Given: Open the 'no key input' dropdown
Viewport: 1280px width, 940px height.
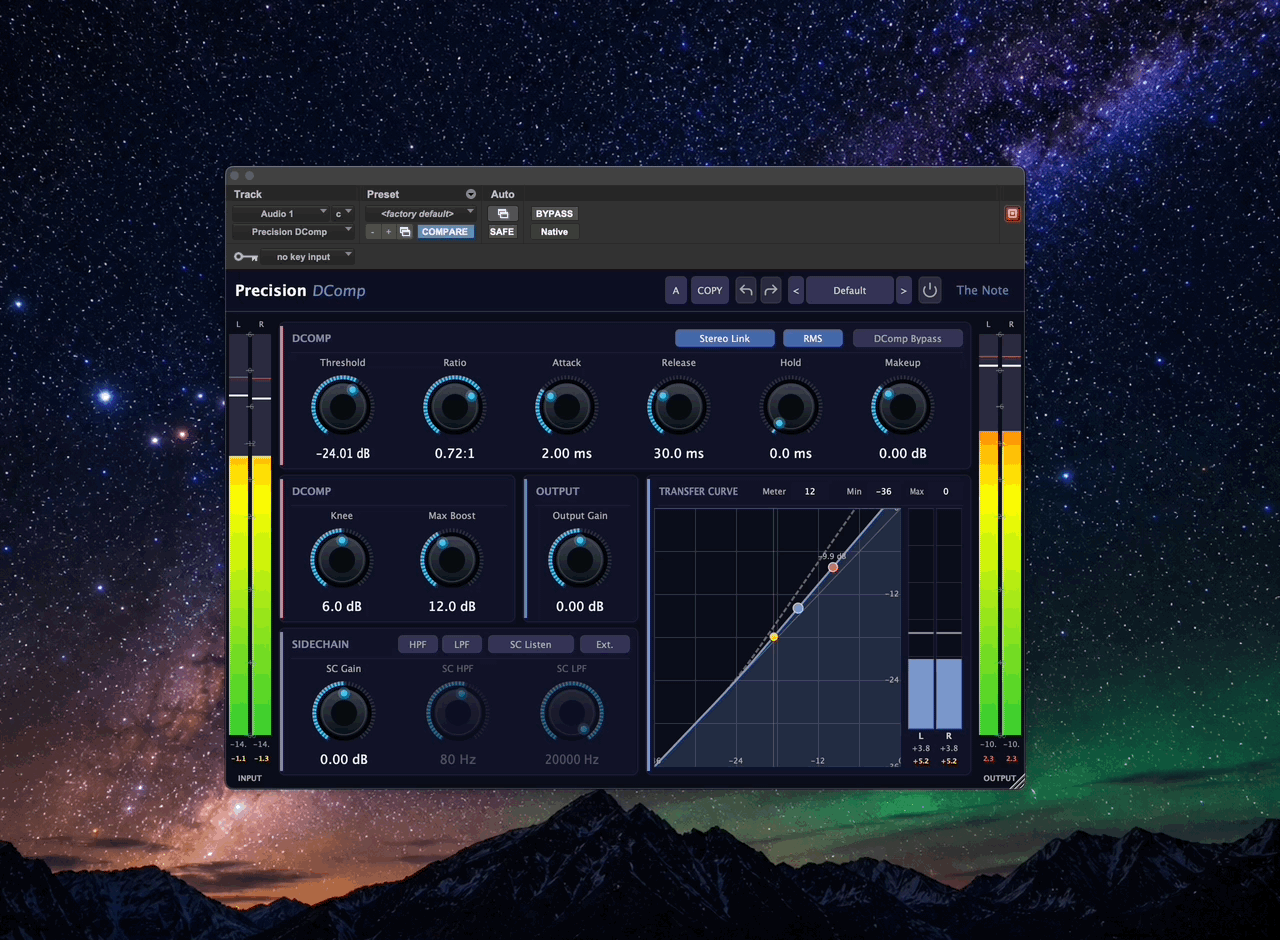Looking at the screenshot, I should pos(308,257).
